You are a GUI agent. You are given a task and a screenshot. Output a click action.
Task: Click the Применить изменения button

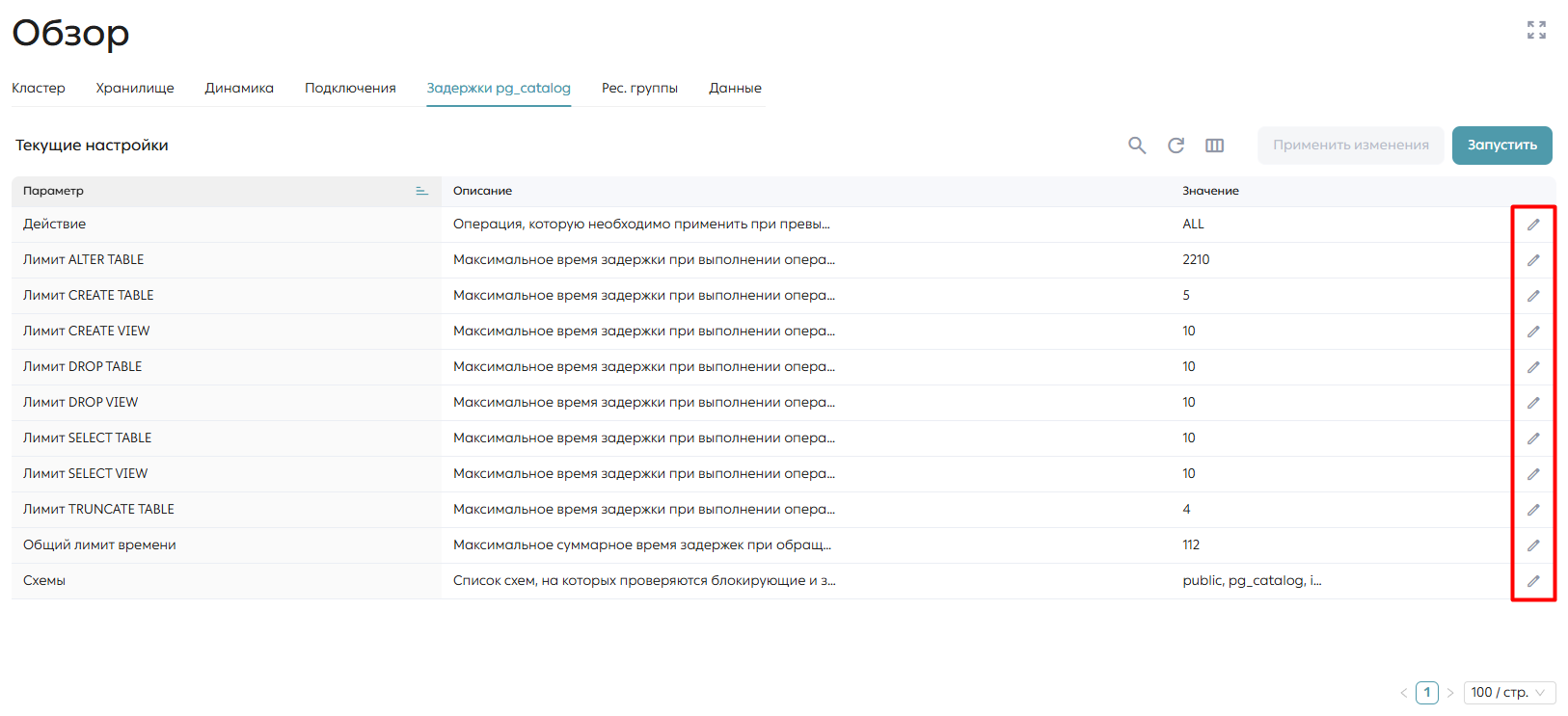(x=1350, y=145)
